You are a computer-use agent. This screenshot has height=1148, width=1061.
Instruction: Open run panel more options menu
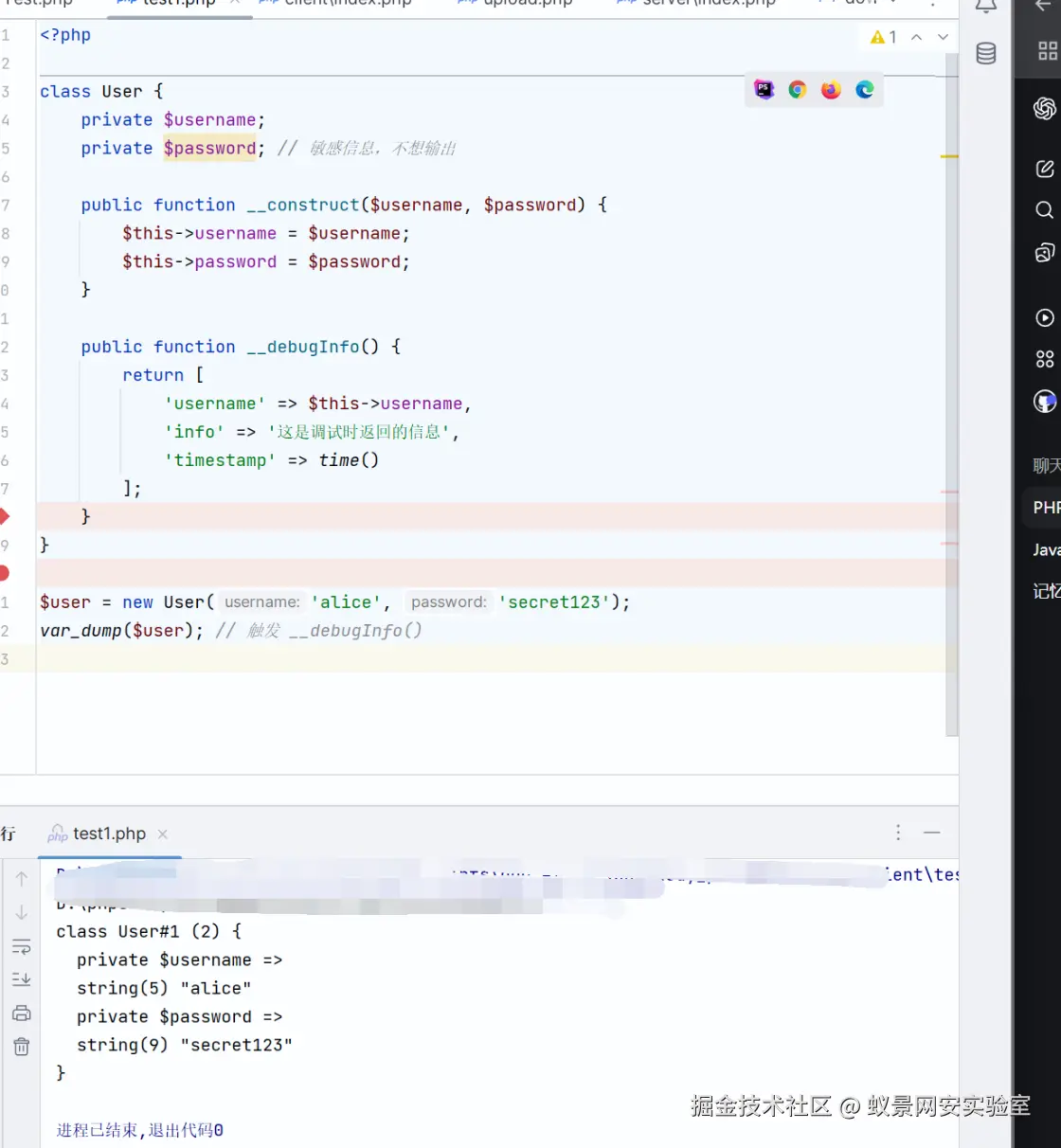click(x=898, y=833)
